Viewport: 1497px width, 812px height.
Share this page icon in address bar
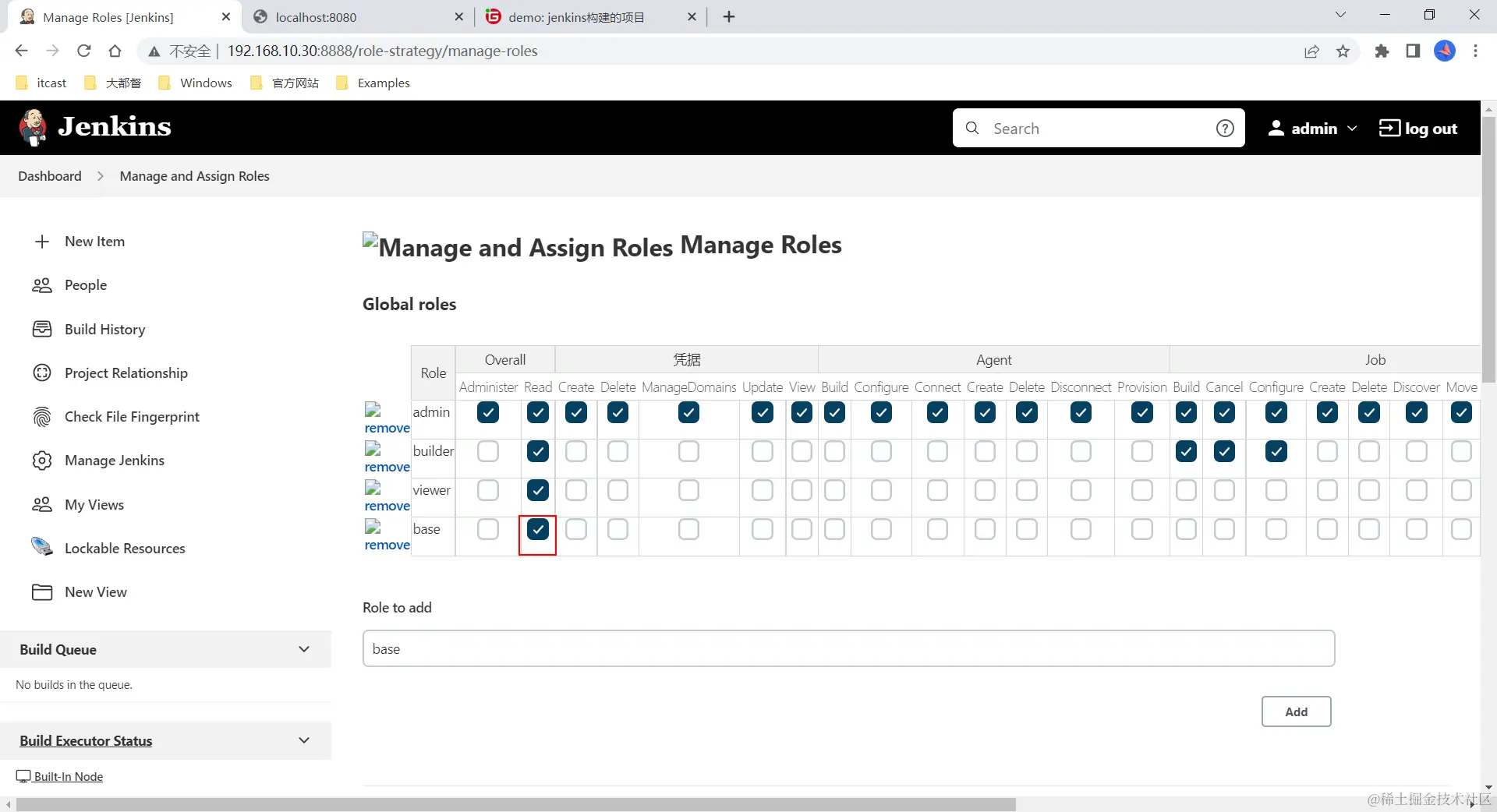tap(1311, 51)
